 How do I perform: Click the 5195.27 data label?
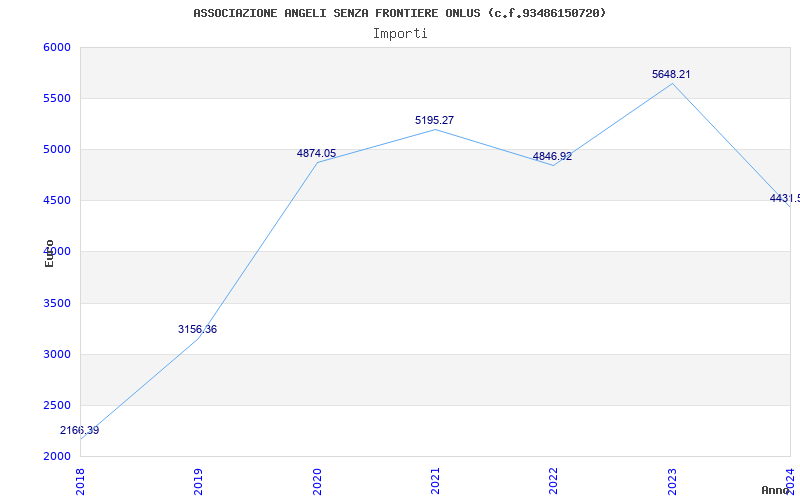[x=434, y=120]
